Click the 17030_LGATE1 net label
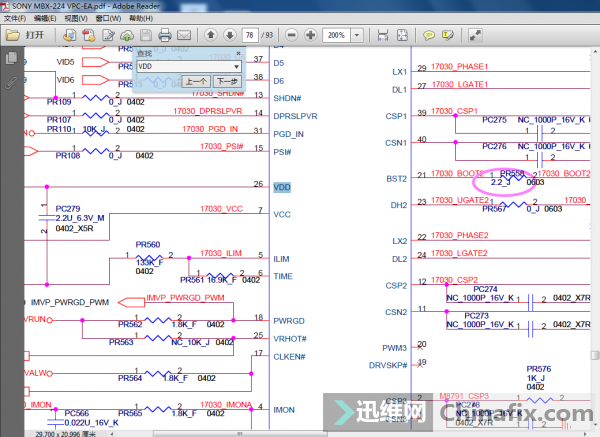 click(x=460, y=85)
